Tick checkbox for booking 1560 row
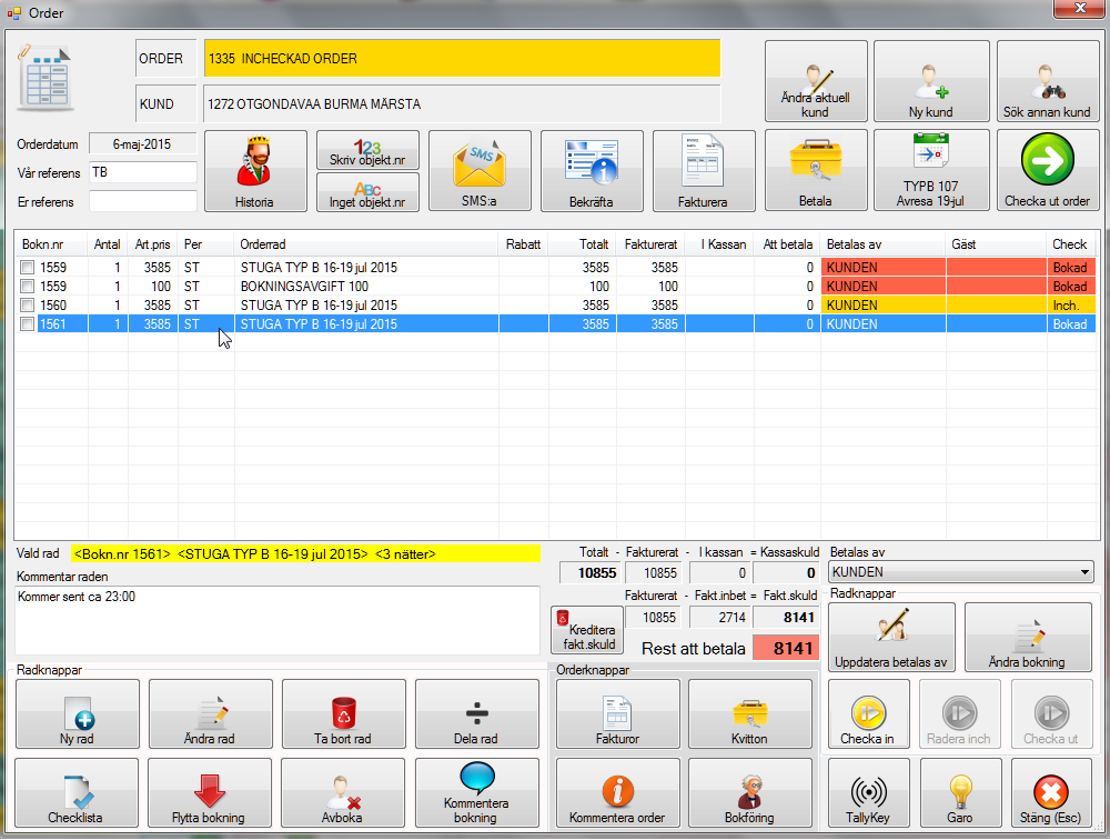Image resolution: width=1110 pixels, height=839 pixels. click(27, 305)
